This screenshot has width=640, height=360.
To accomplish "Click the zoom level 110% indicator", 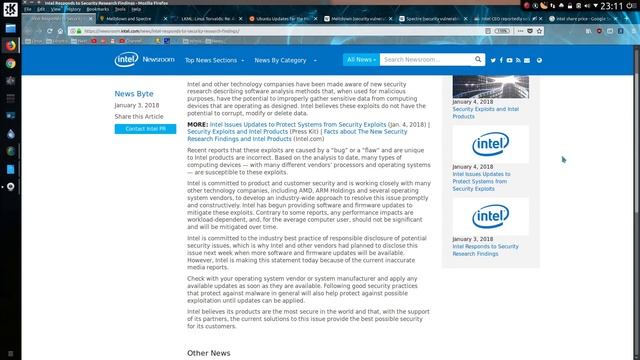I will click(502, 31).
